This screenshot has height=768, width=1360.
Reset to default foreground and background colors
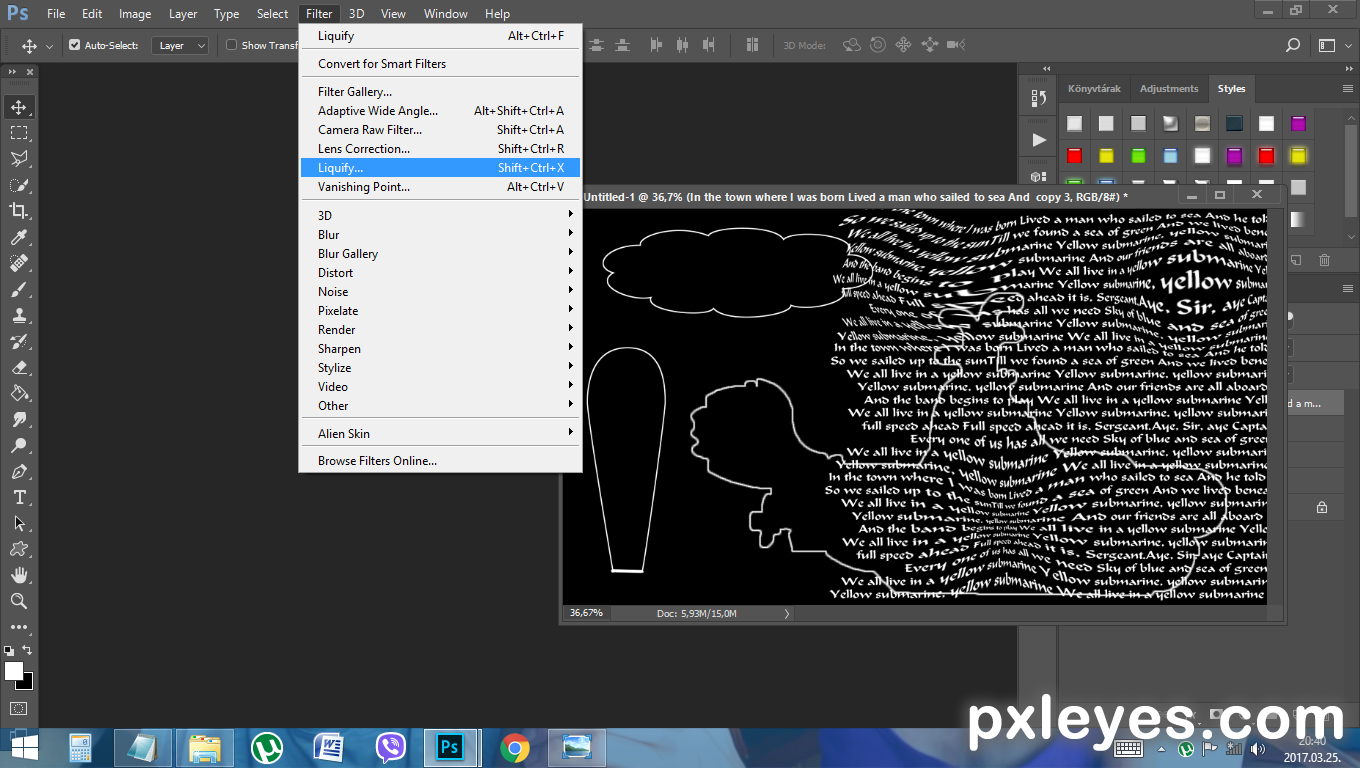9,650
